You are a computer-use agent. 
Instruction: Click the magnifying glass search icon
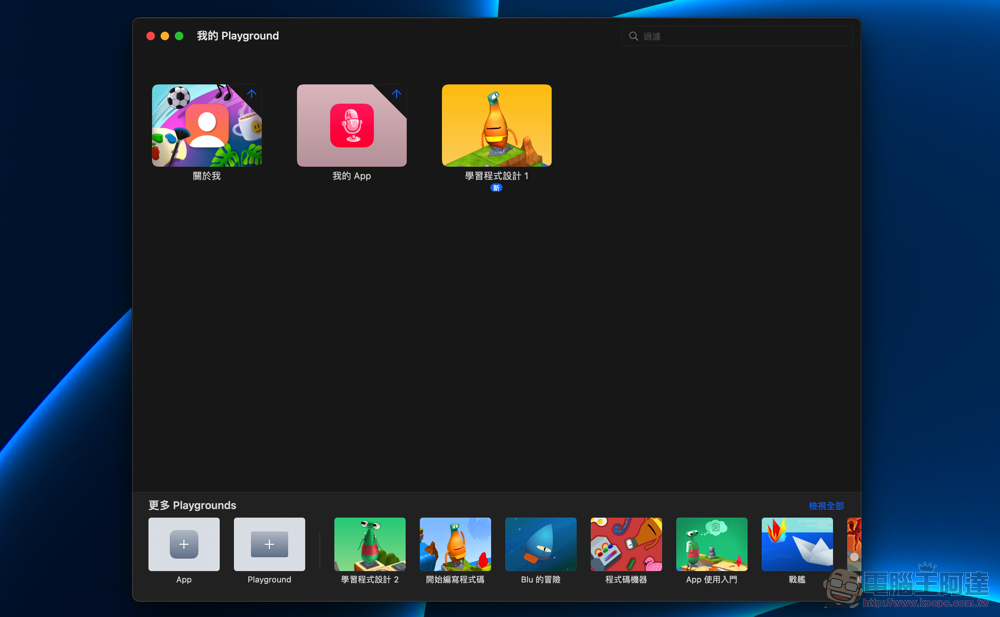[x=633, y=36]
